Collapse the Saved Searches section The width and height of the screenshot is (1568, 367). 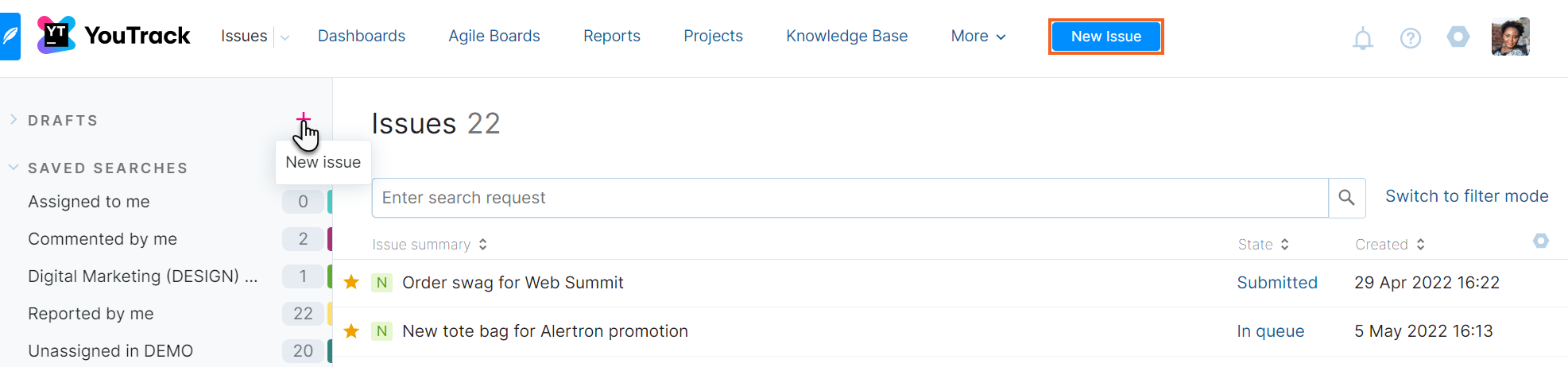click(x=14, y=168)
